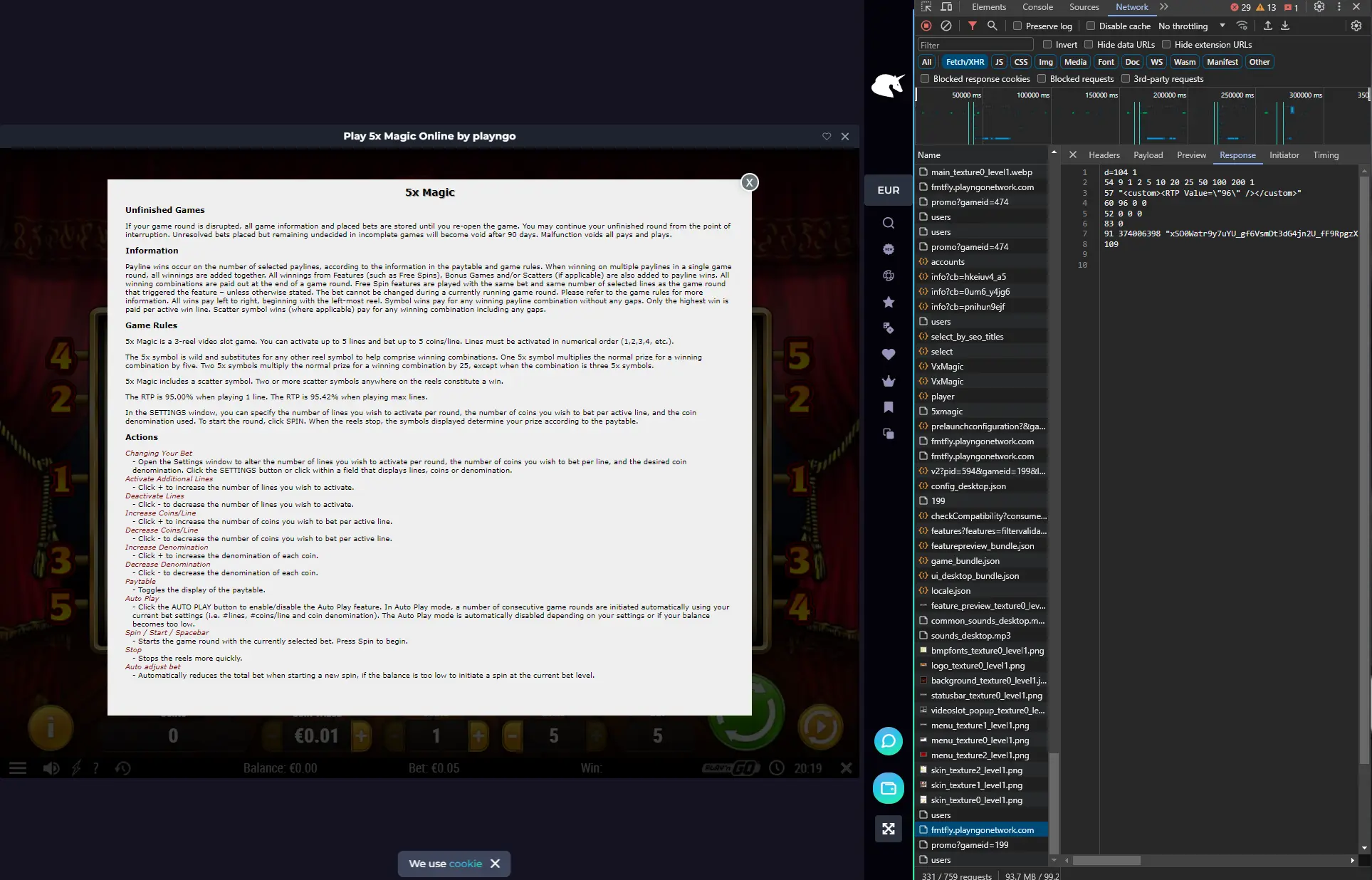Filter by WS request type
Screen dimensions: 1372x880
1156,62
